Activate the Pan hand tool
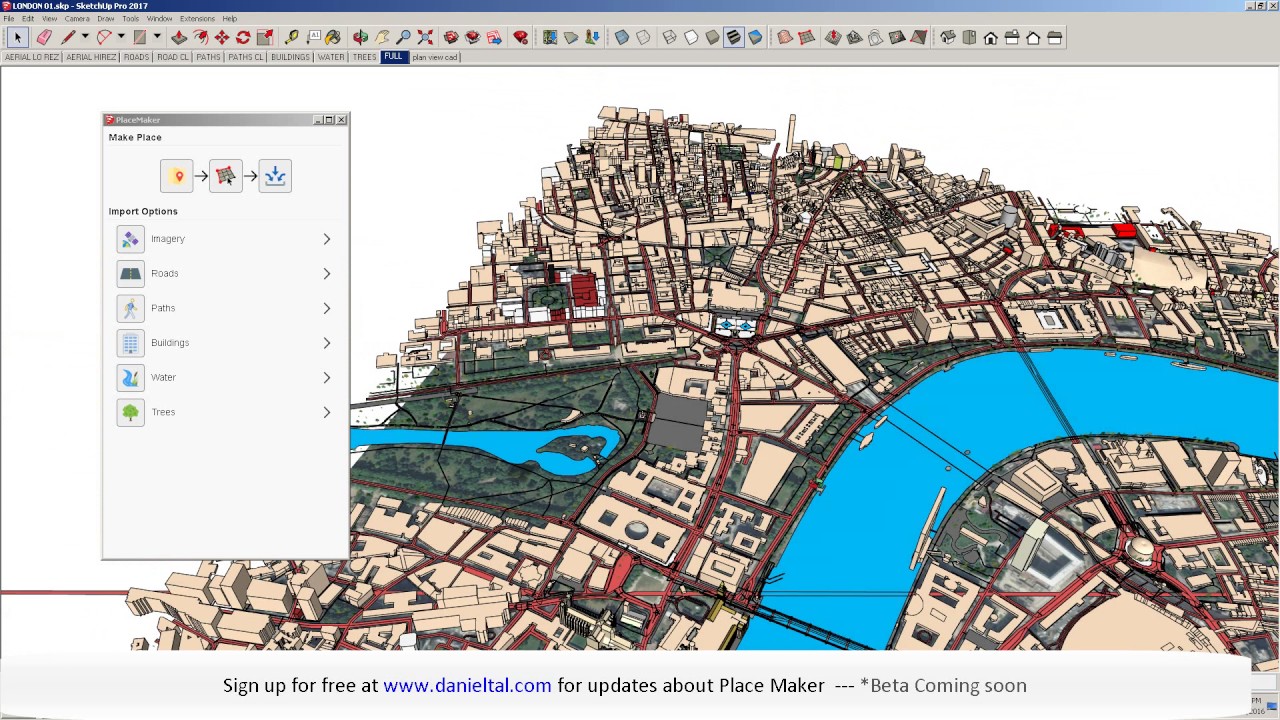The width and height of the screenshot is (1280, 720). click(x=382, y=37)
